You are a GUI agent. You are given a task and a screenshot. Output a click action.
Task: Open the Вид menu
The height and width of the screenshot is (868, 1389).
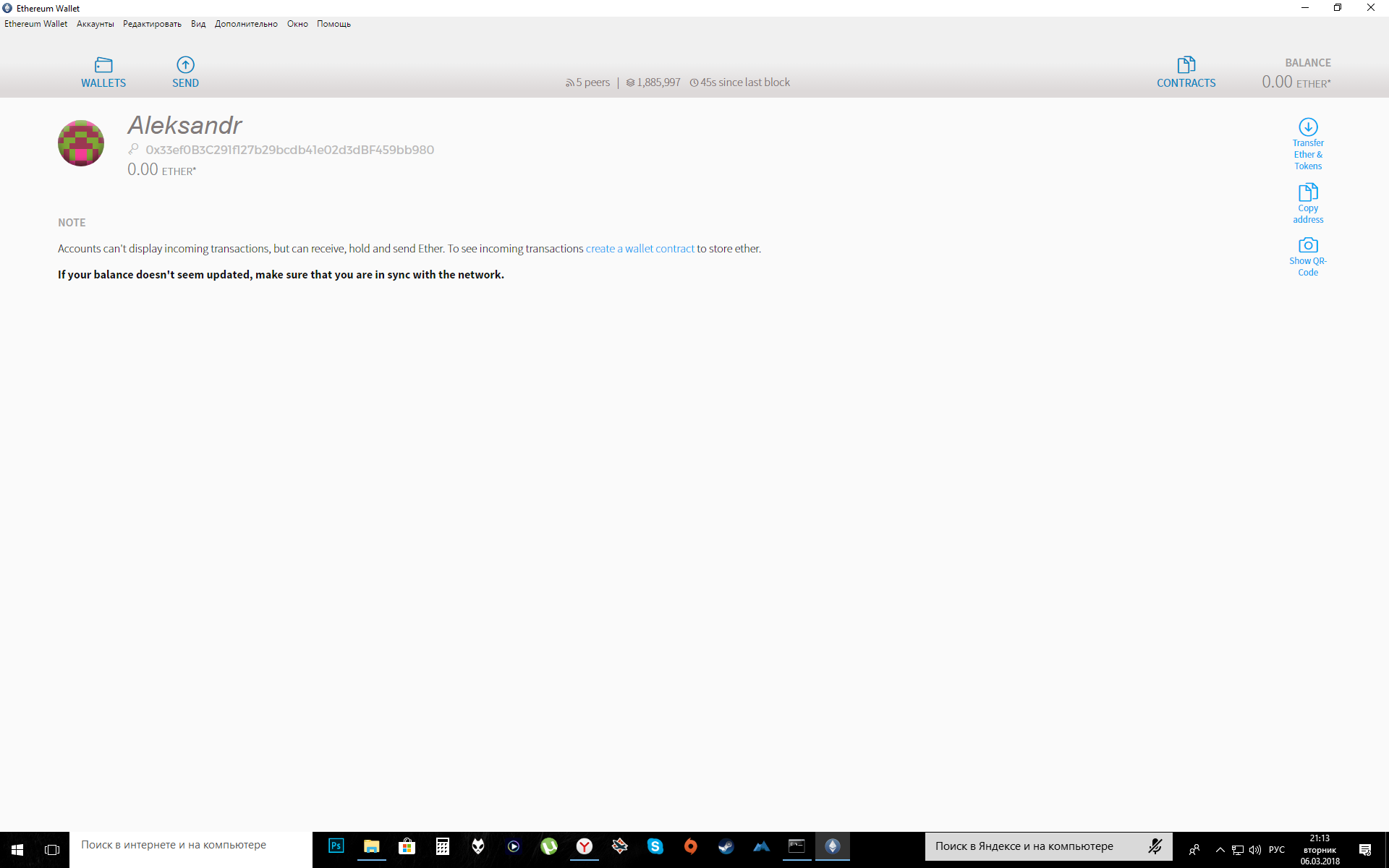197,23
